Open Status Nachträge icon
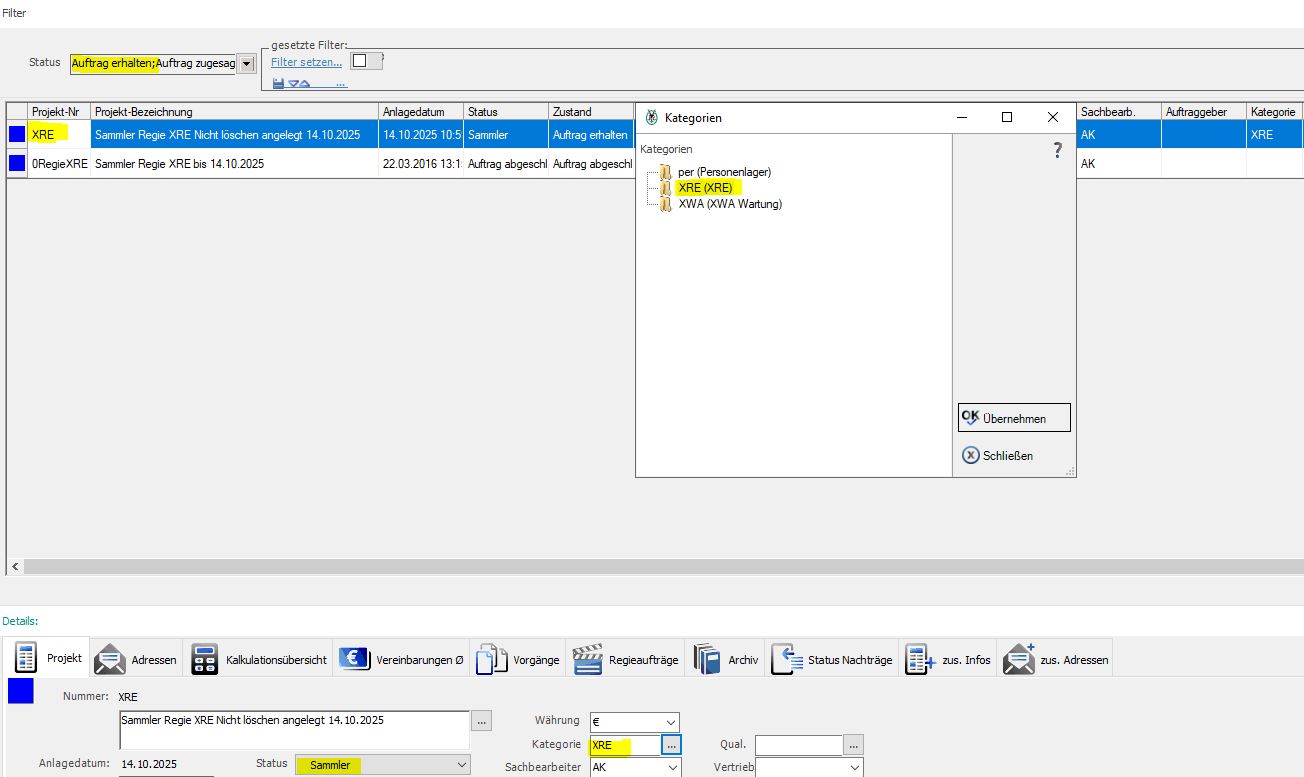The image size is (1304, 777). point(786,659)
